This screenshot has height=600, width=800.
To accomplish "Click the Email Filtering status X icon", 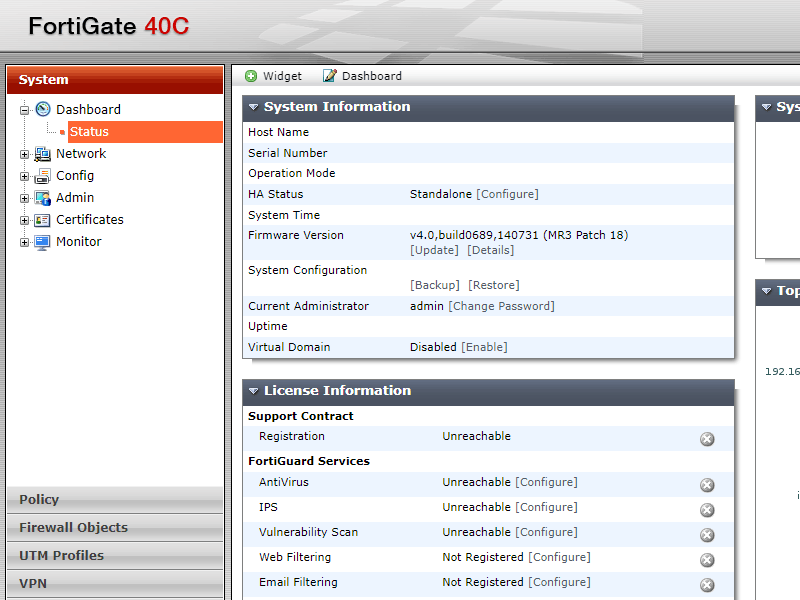I will pyautogui.click(x=707, y=585).
